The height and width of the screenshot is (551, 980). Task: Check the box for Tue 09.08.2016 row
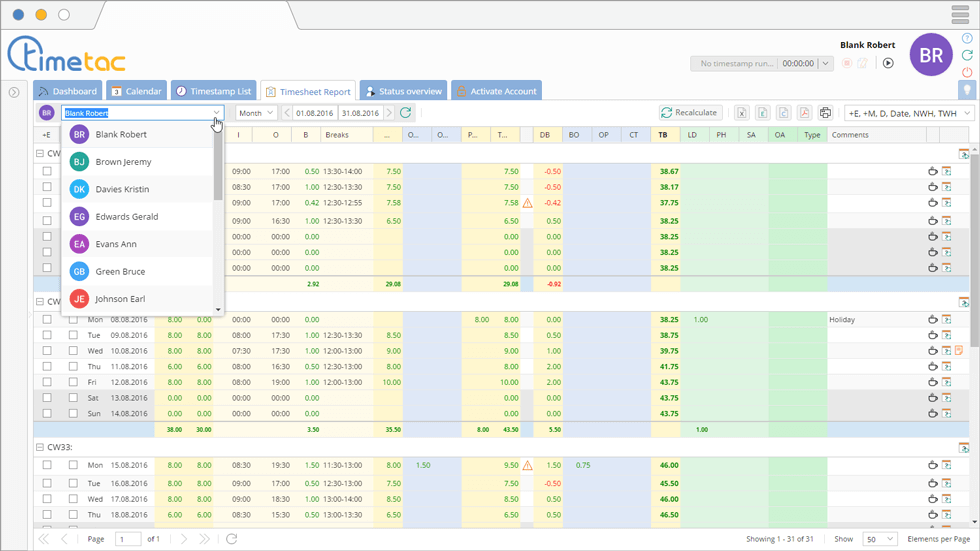pyautogui.click(x=47, y=336)
